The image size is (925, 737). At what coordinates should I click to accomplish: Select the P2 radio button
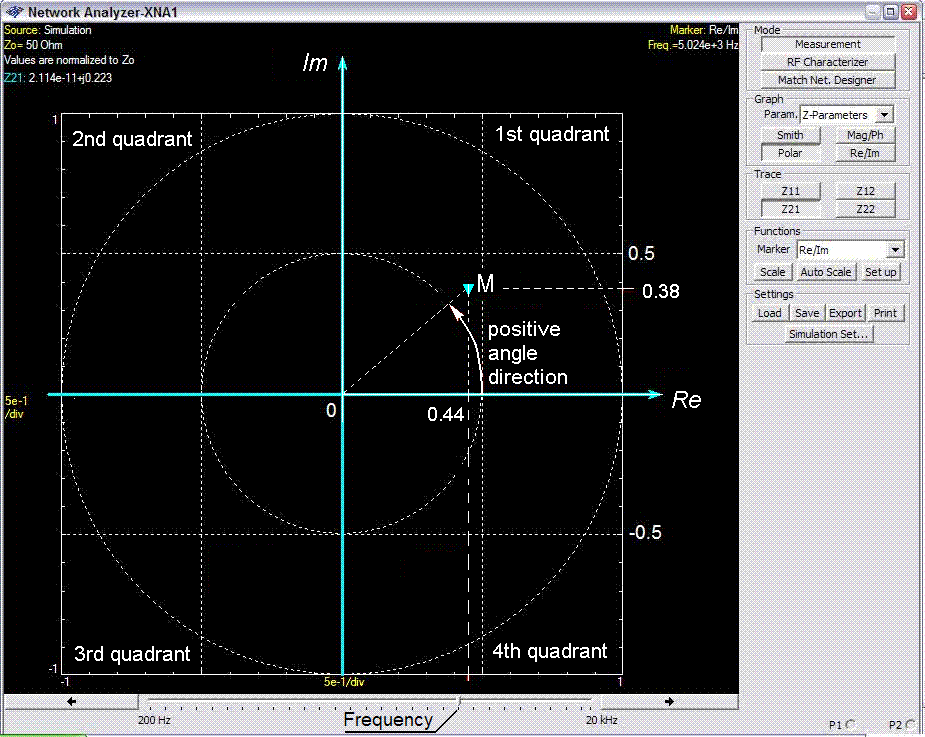coord(909,724)
